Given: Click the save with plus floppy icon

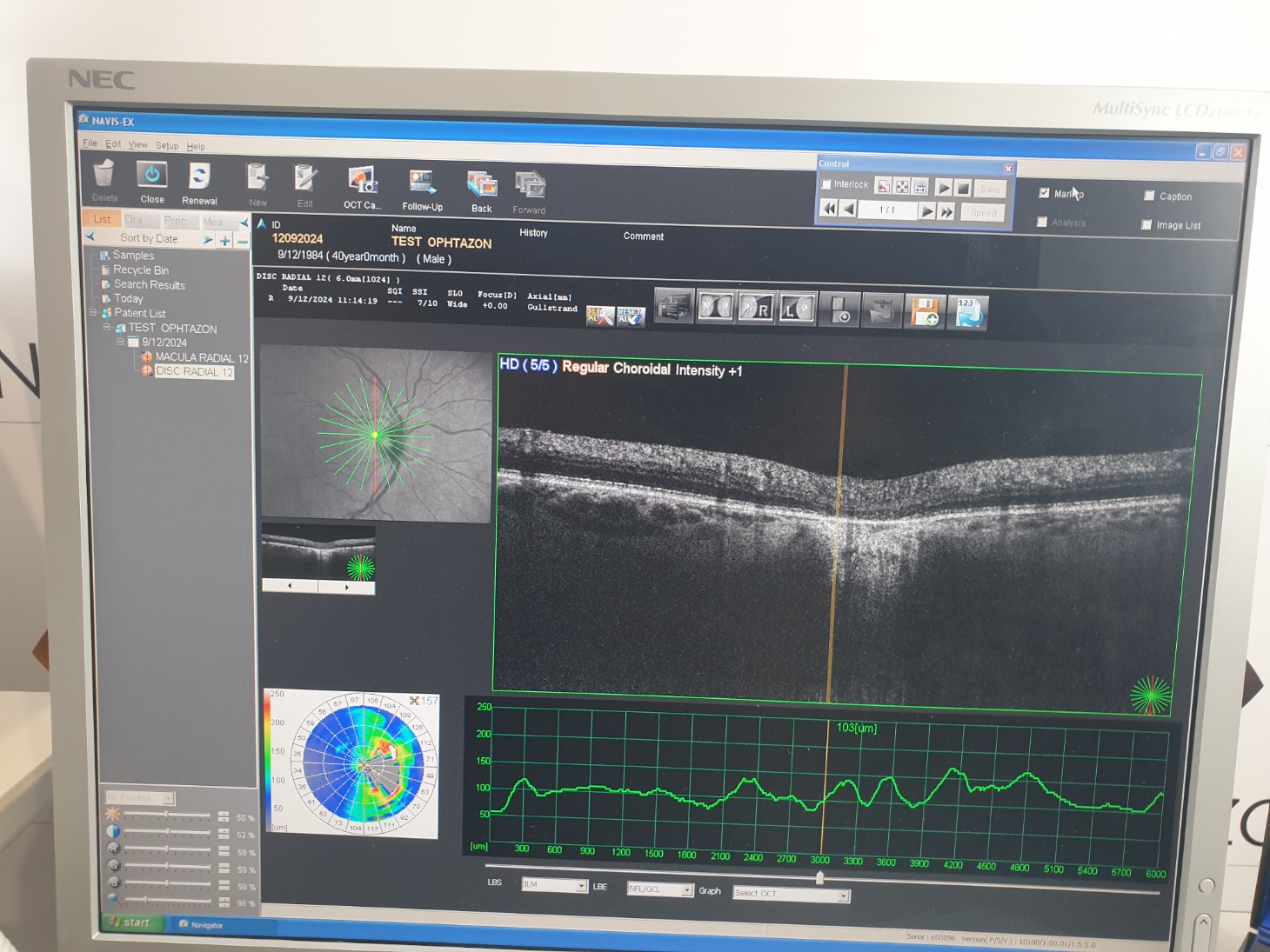Looking at the screenshot, I should point(925,312).
